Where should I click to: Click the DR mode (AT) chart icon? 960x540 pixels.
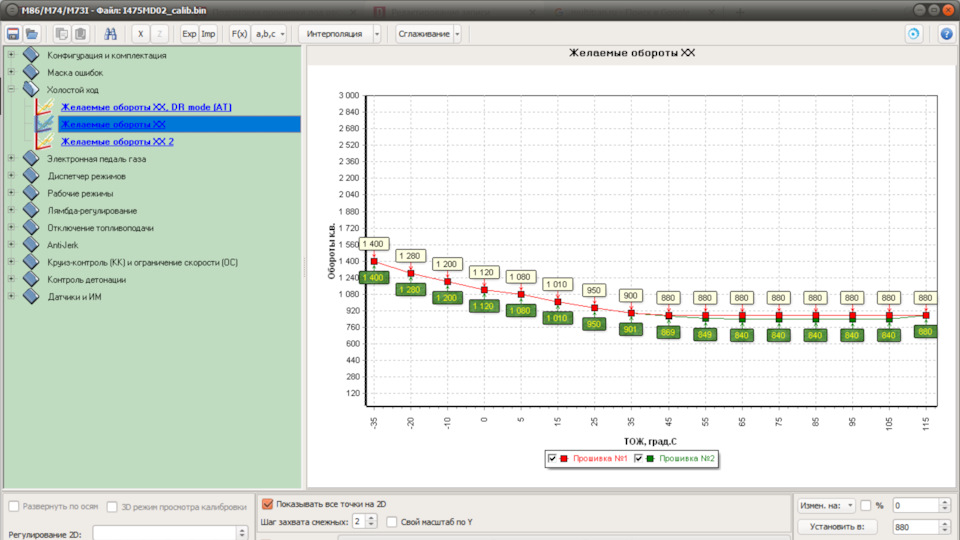pos(44,107)
